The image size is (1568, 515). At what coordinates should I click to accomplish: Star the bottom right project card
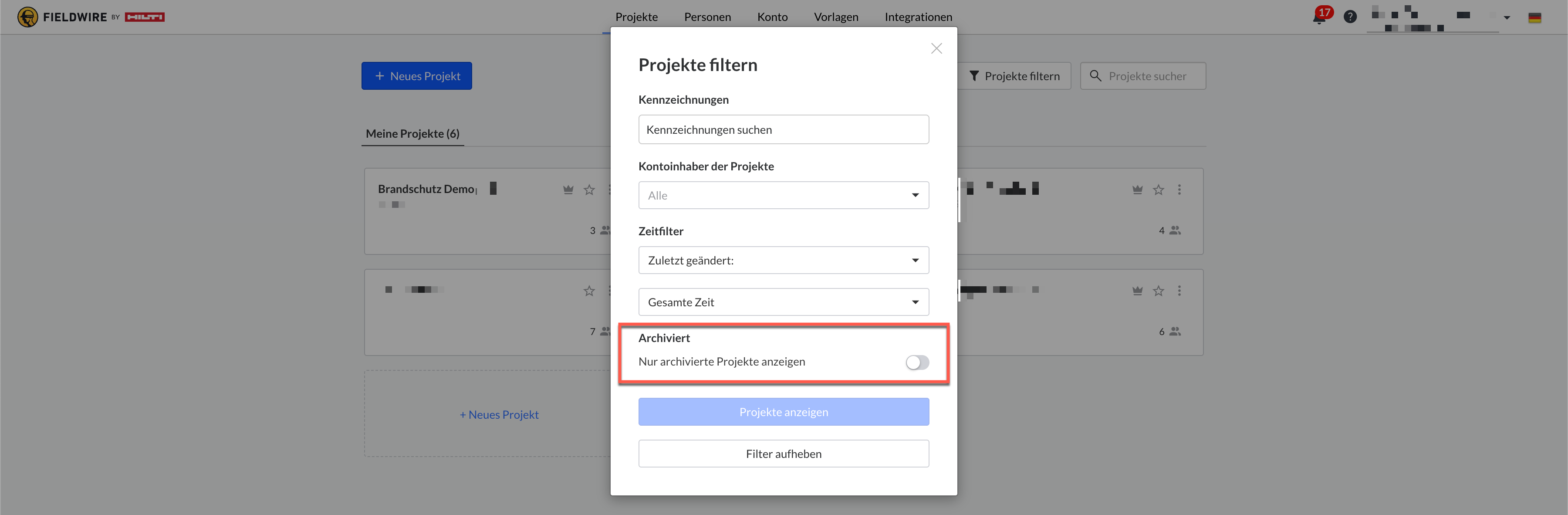point(1158,291)
